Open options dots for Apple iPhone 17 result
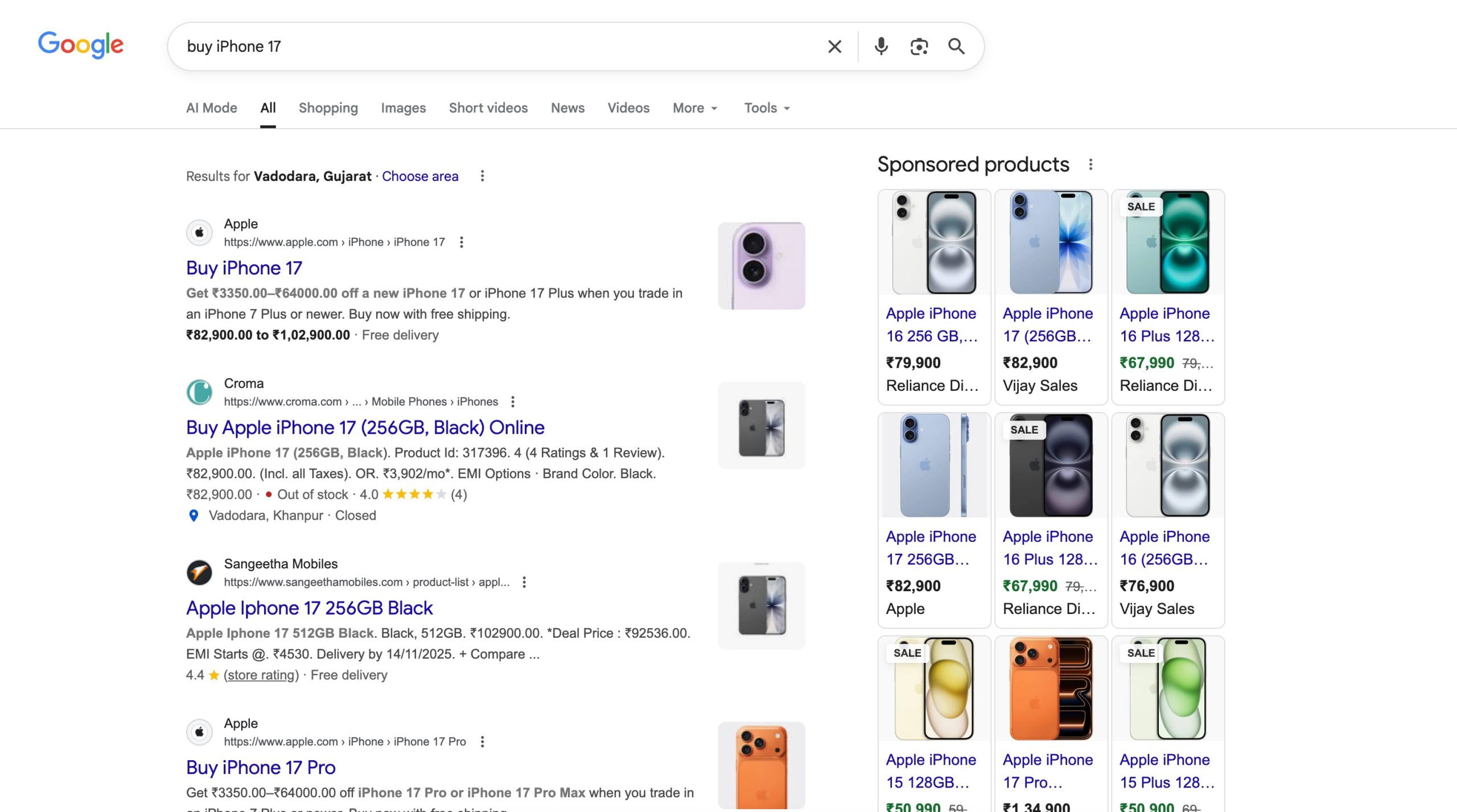Image resolution: width=1457 pixels, height=812 pixels. point(462,242)
